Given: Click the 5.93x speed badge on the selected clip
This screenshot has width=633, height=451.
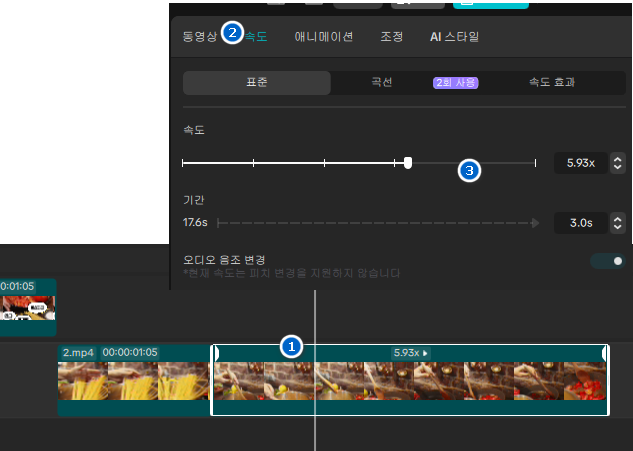Looking at the screenshot, I should coord(410,353).
